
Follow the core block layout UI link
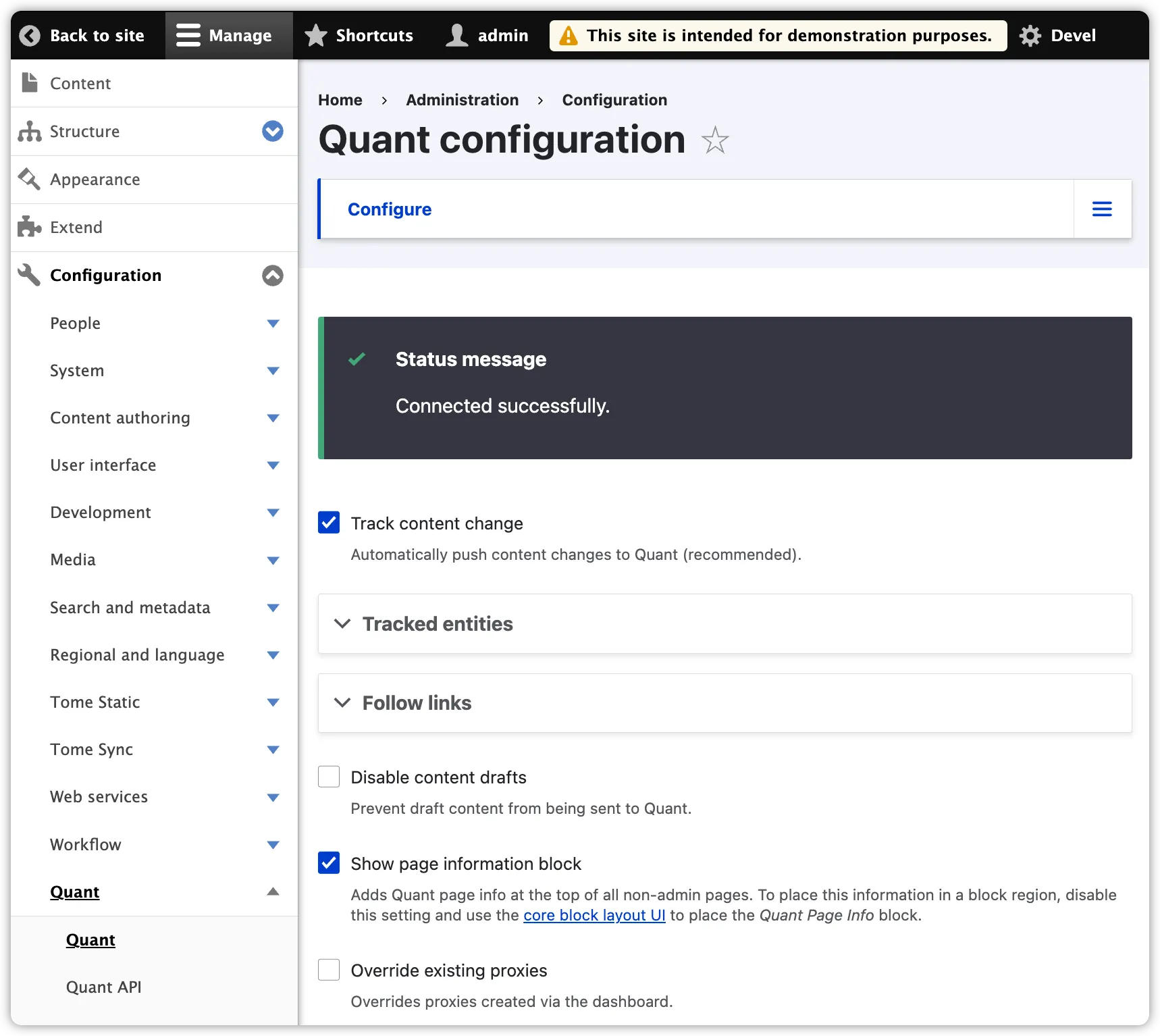(x=594, y=915)
